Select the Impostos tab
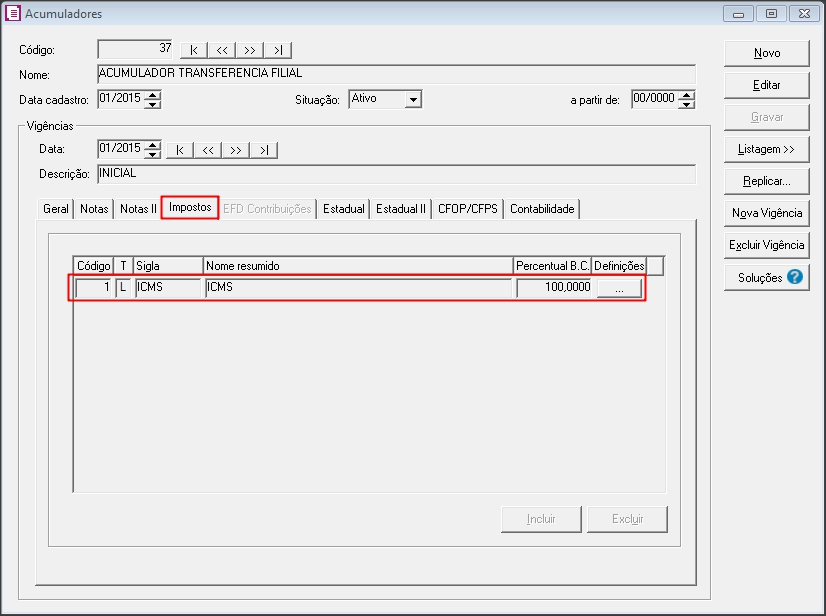Screen dimensions: 826x616 190,207
